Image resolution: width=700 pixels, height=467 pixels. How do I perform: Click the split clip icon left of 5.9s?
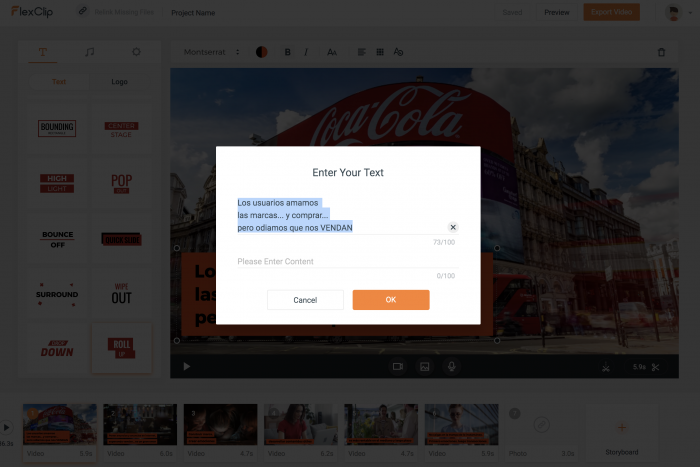coord(606,367)
